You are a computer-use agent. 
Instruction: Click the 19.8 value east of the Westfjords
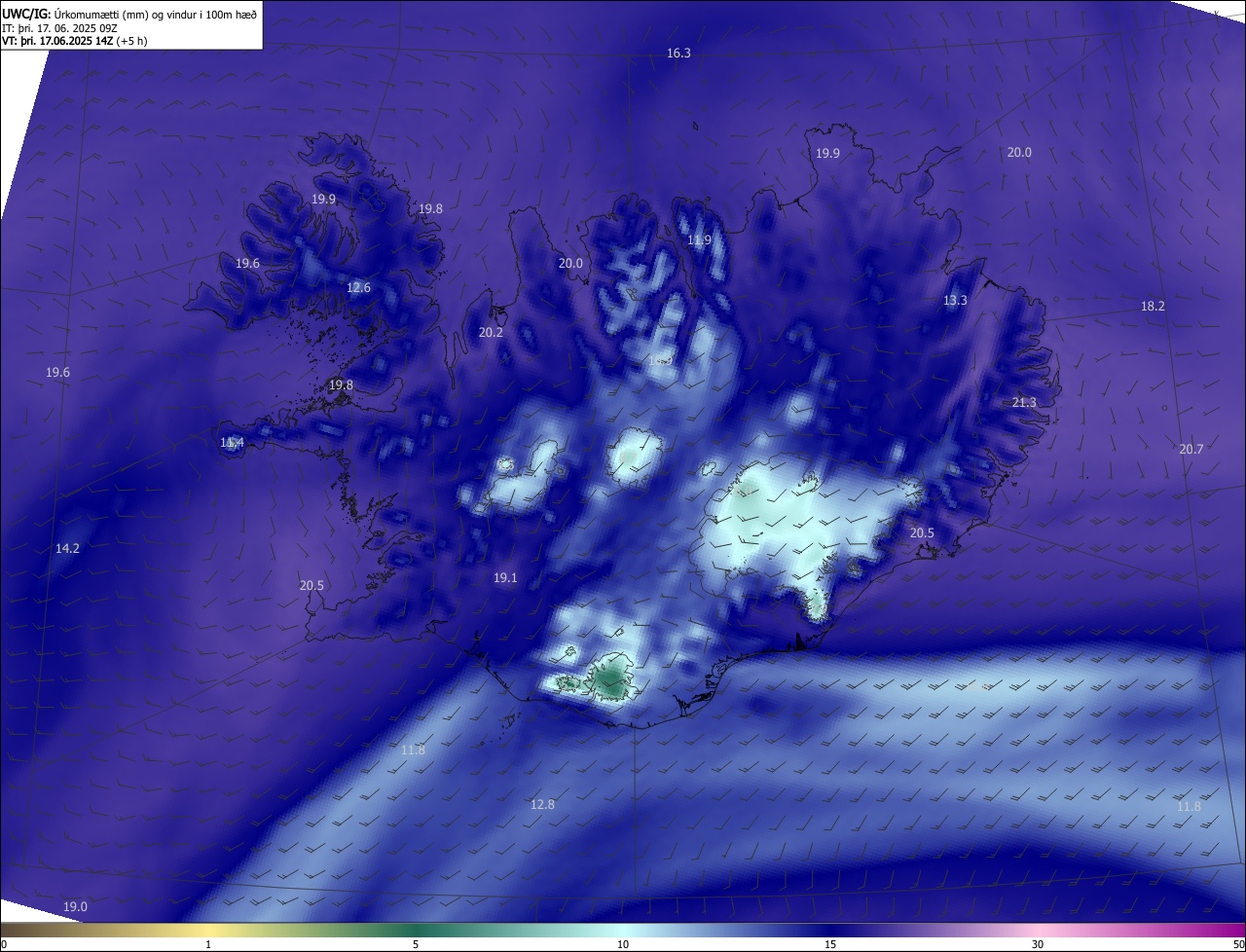click(430, 209)
